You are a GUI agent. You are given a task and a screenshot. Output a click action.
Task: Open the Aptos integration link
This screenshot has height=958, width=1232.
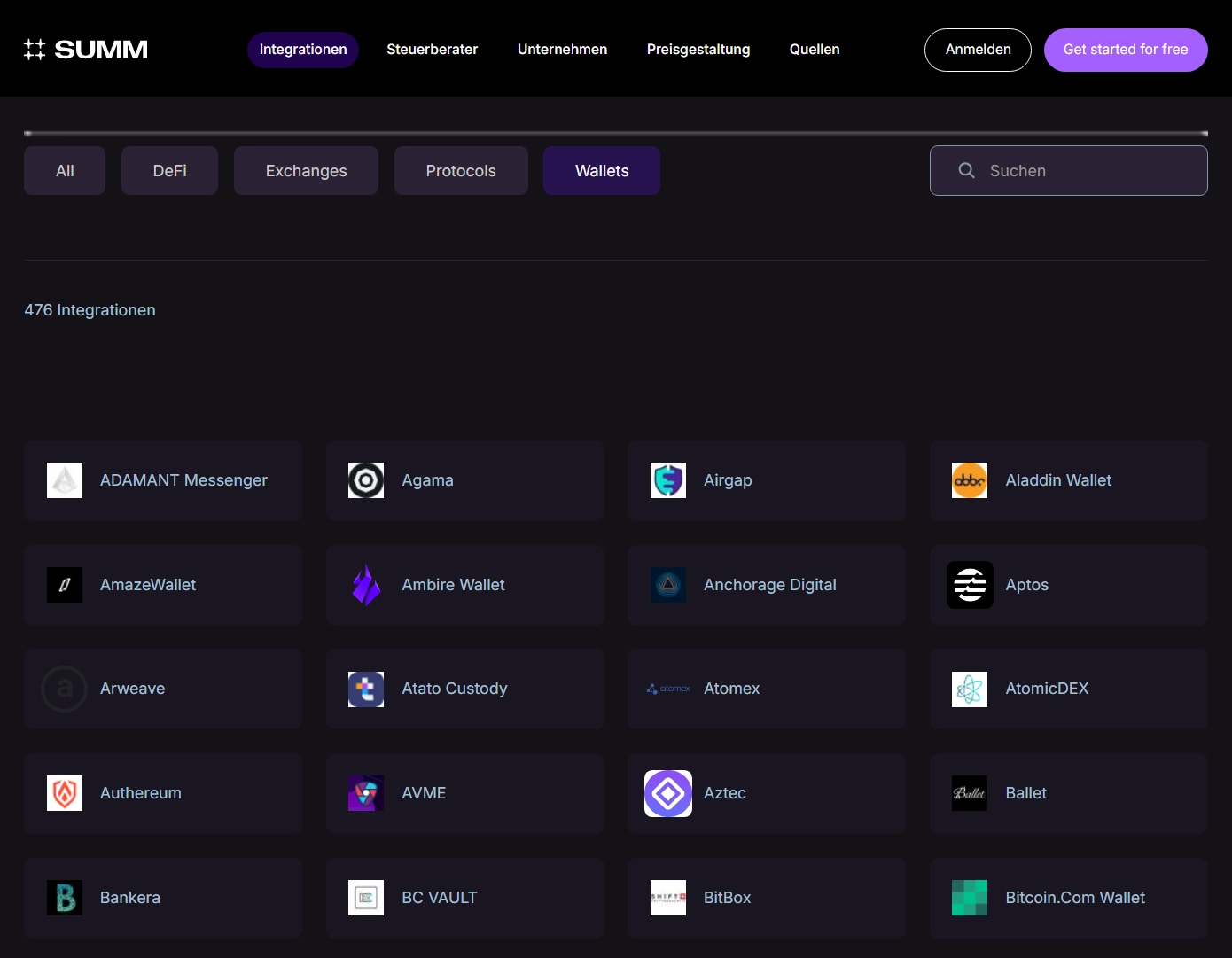(x=1069, y=585)
